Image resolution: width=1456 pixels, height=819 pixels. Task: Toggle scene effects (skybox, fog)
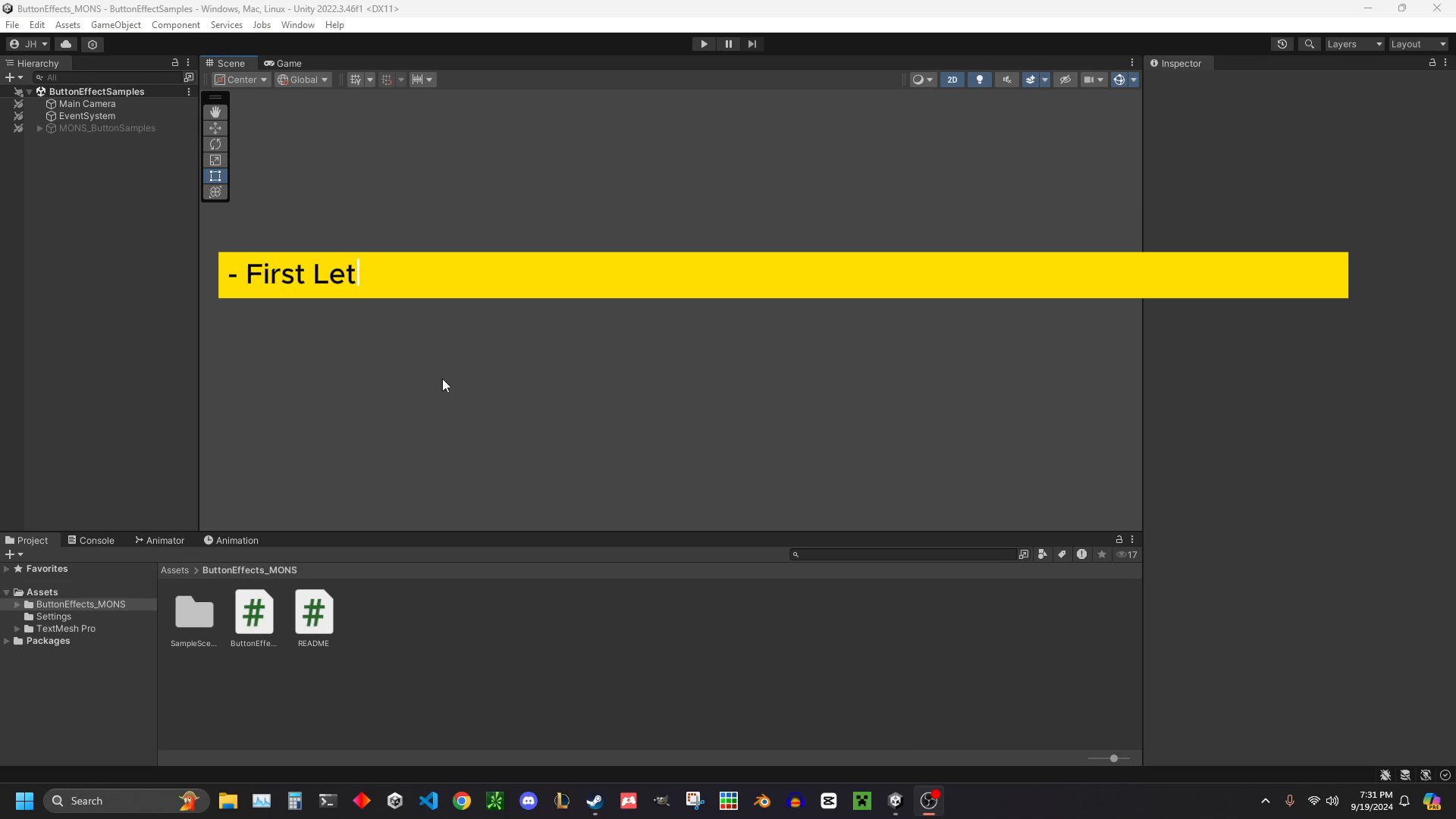click(x=1031, y=80)
